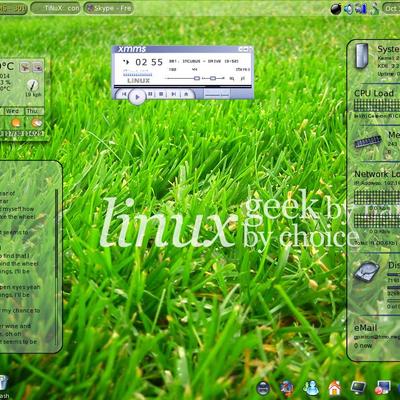The height and width of the screenshot is (400, 400).
Task: Open the clock date showing Oct
Action: point(391,8)
